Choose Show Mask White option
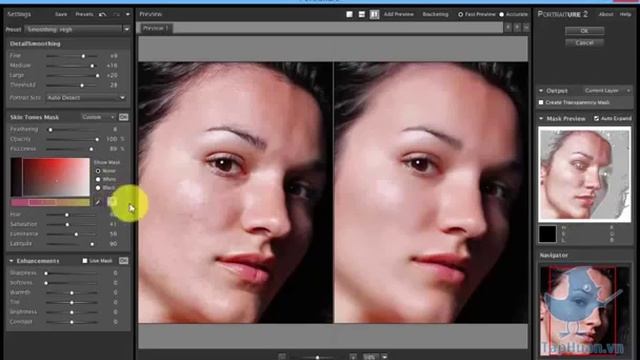Viewport: 640px width, 360px height. pyautogui.click(x=98, y=179)
